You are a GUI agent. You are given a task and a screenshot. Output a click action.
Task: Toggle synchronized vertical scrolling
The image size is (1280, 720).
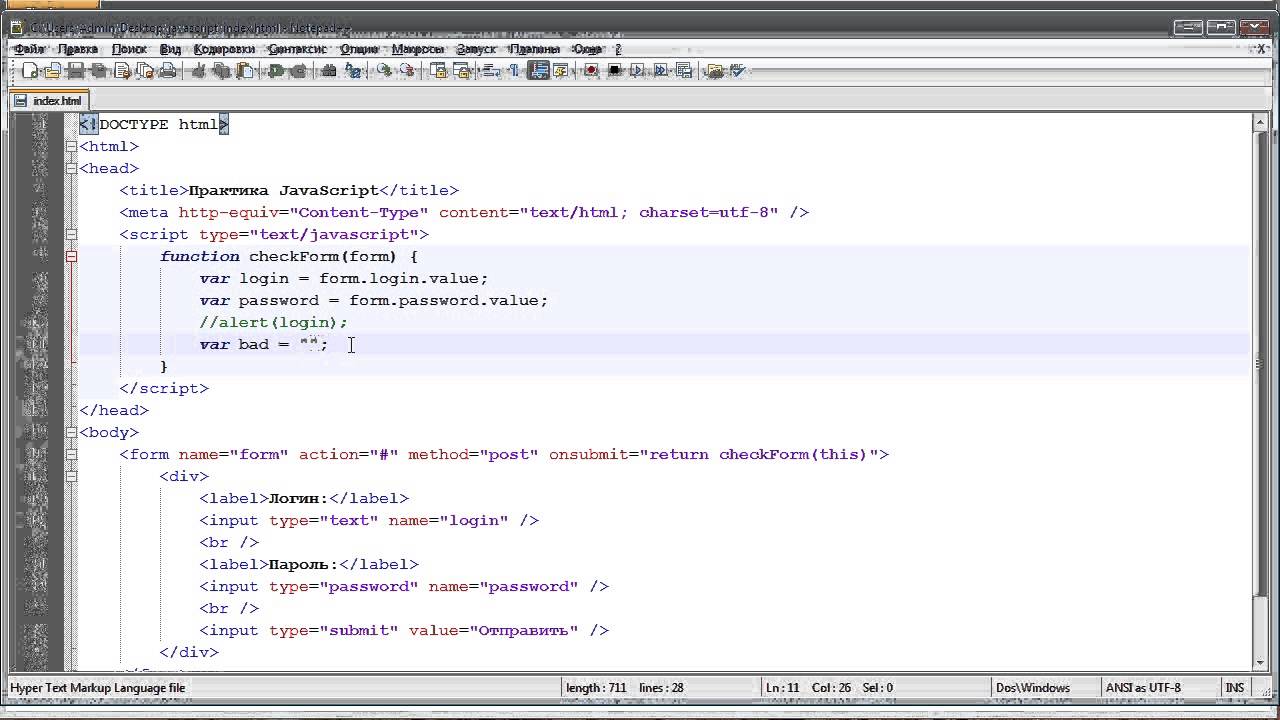(438, 71)
